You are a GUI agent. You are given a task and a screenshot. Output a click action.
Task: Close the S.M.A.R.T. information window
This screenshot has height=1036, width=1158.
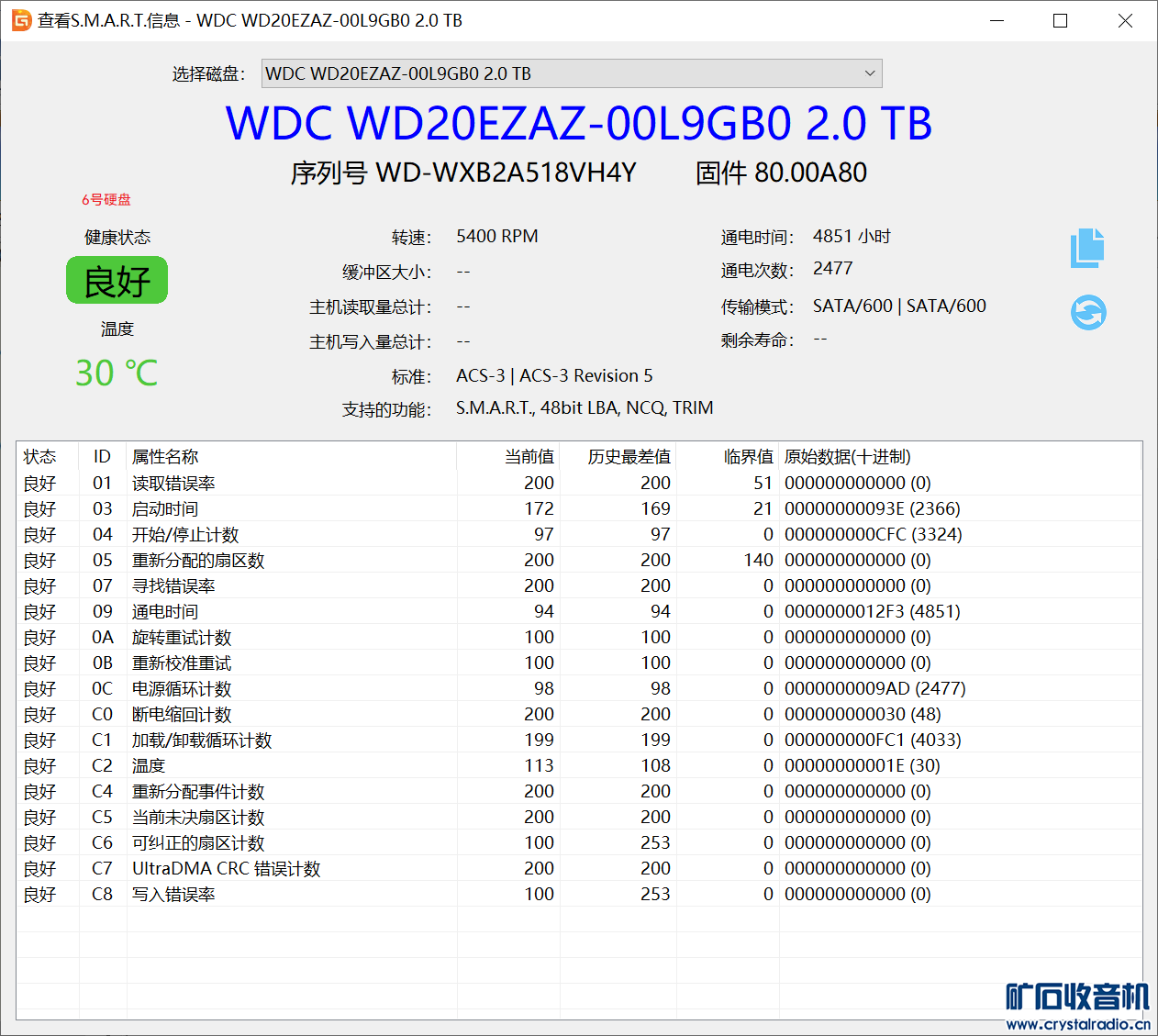tap(1125, 20)
